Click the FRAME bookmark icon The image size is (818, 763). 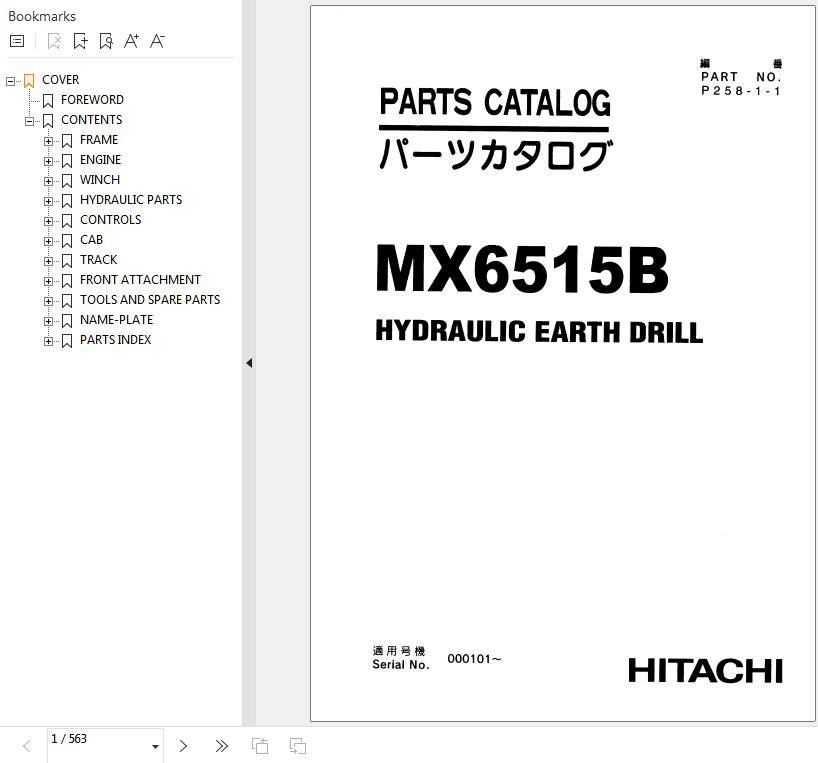[67, 140]
